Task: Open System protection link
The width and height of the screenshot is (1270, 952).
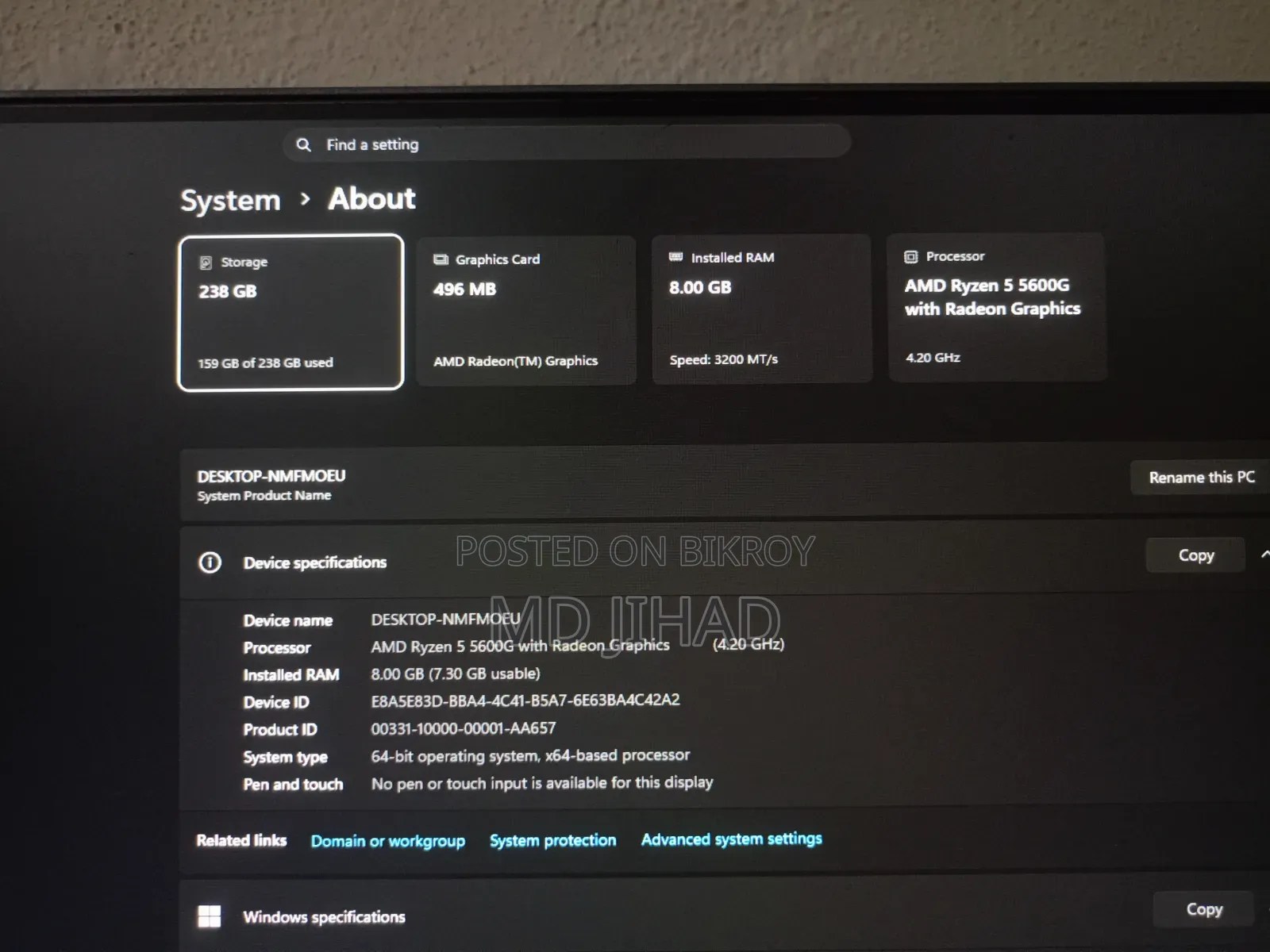Action: [x=552, y=840]
